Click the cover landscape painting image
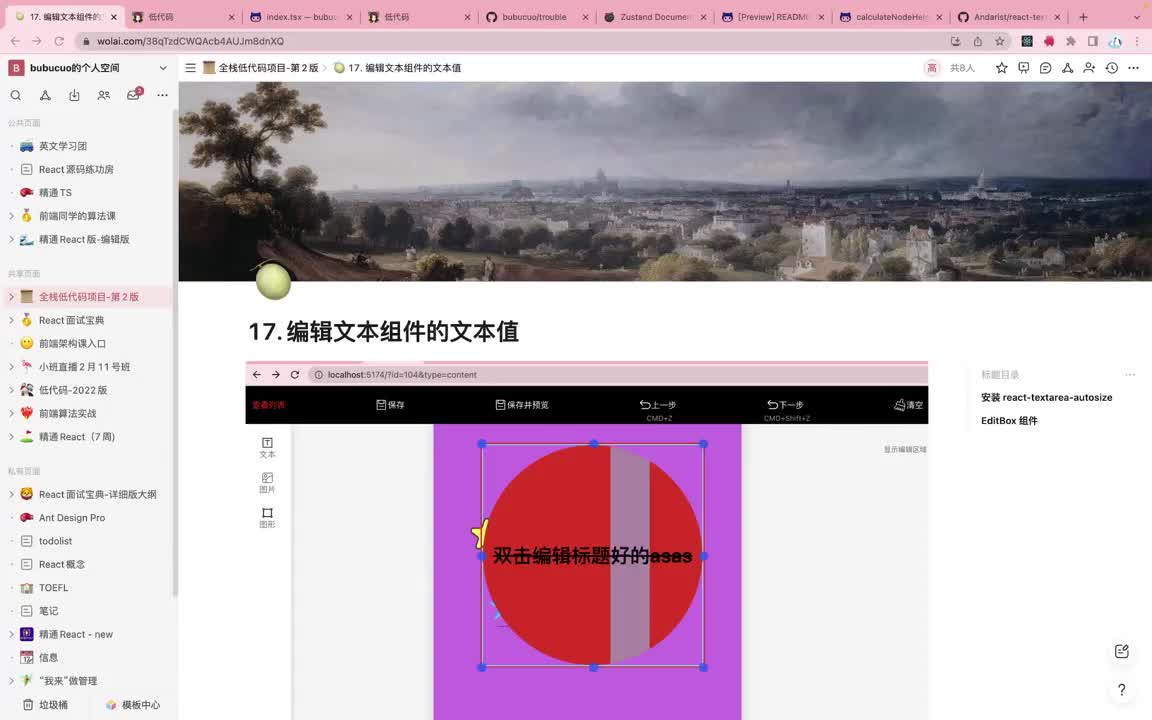Screen dimensions: 1152x720 click(665, 181)
